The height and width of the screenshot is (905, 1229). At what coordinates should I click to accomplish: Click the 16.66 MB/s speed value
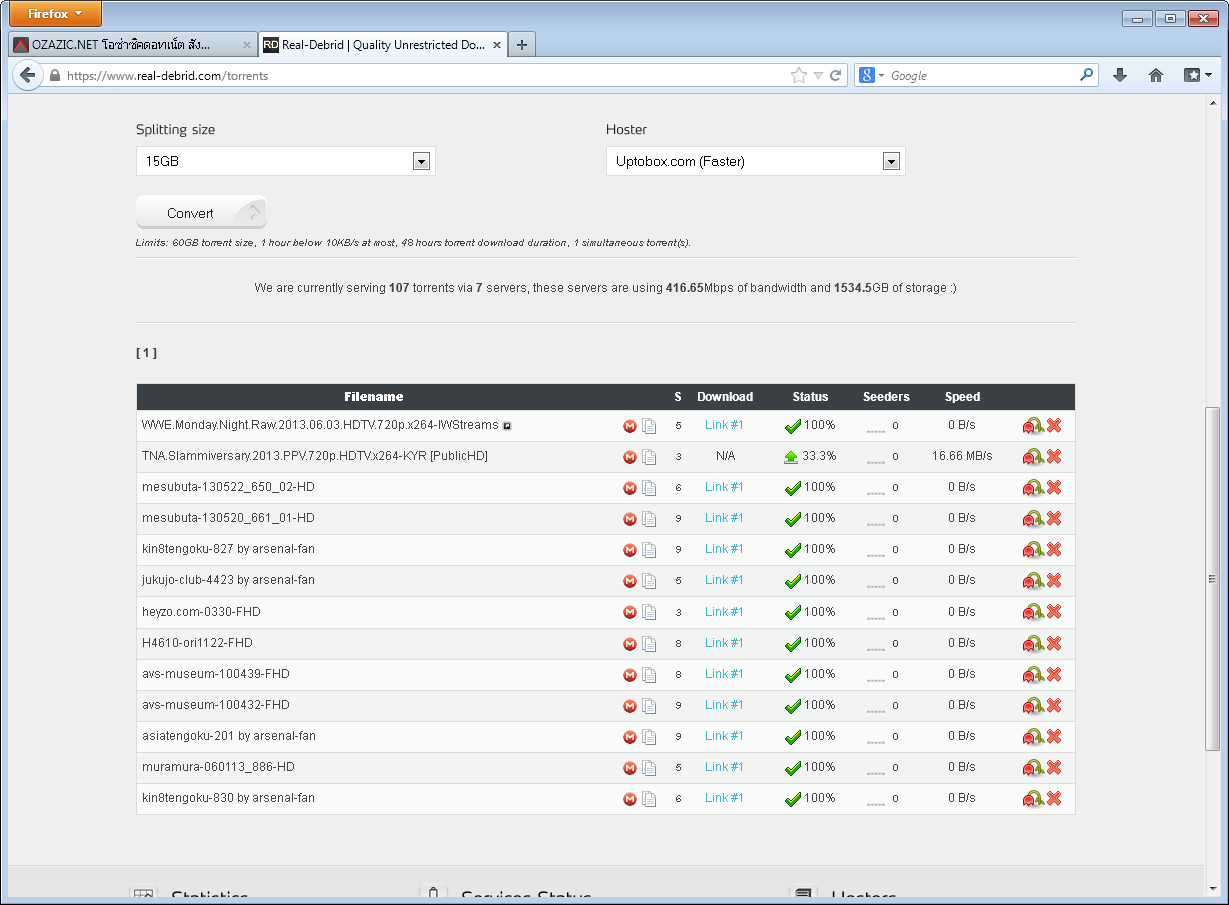(962, 456)
